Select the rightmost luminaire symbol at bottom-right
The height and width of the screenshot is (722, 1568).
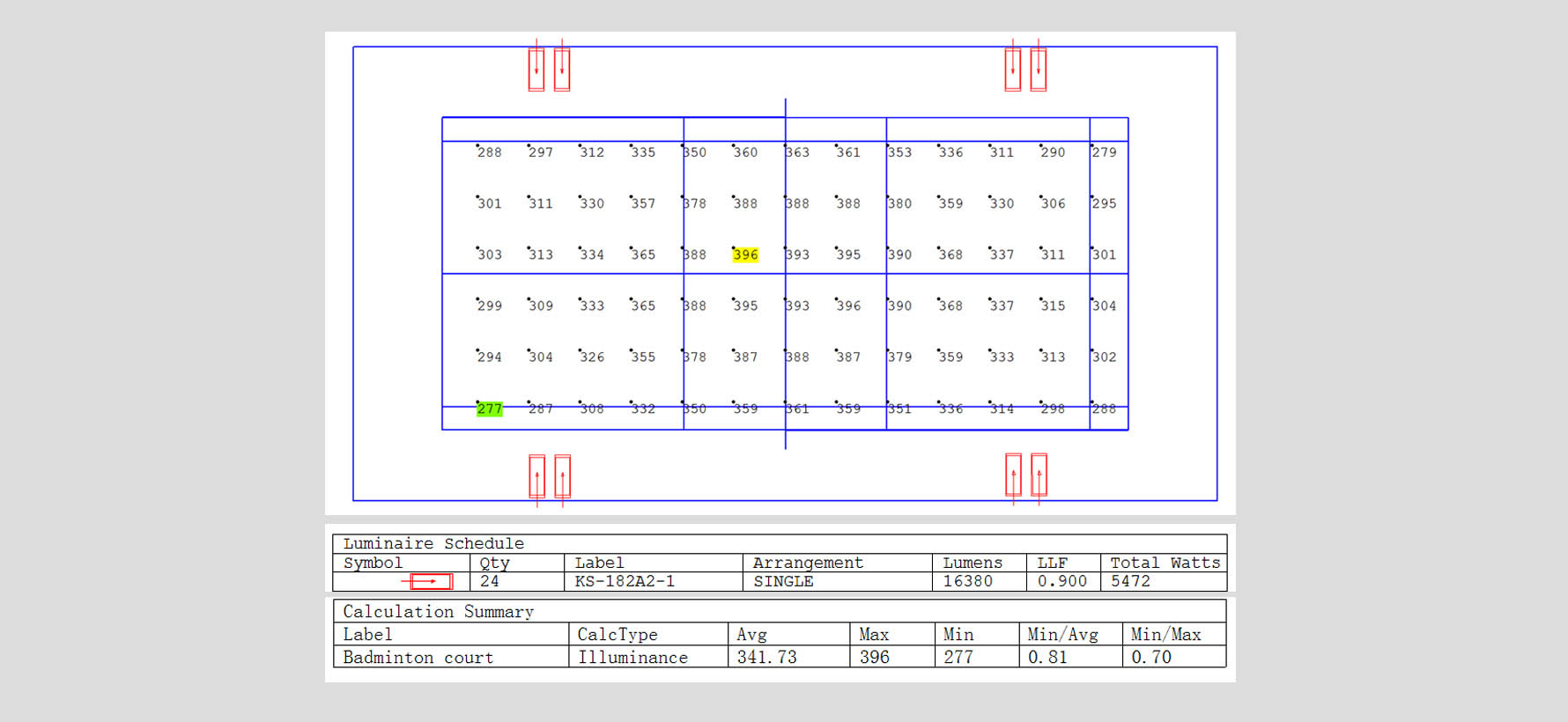(x=1039, y=475)
